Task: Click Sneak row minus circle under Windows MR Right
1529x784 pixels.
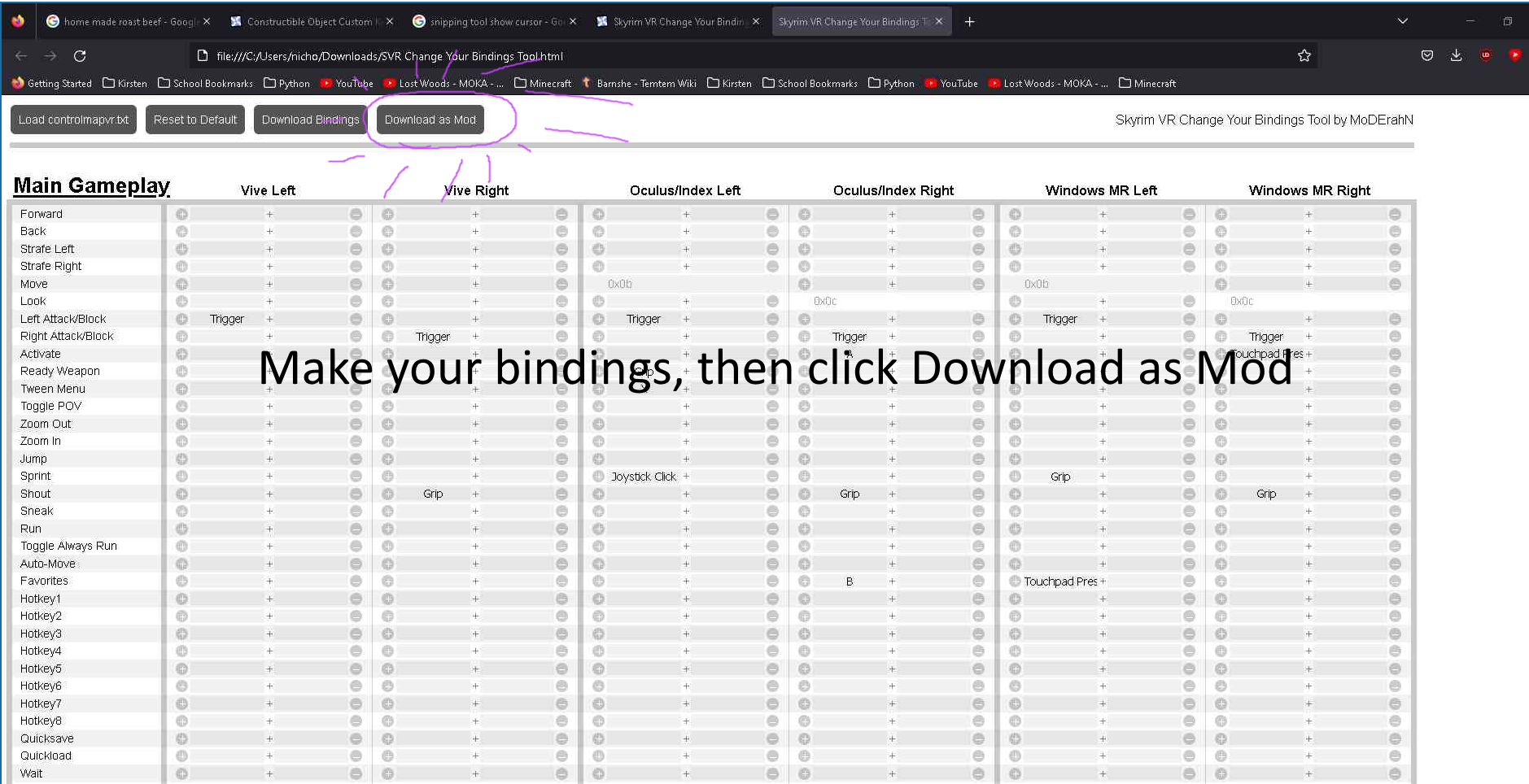Action: 1395,511
